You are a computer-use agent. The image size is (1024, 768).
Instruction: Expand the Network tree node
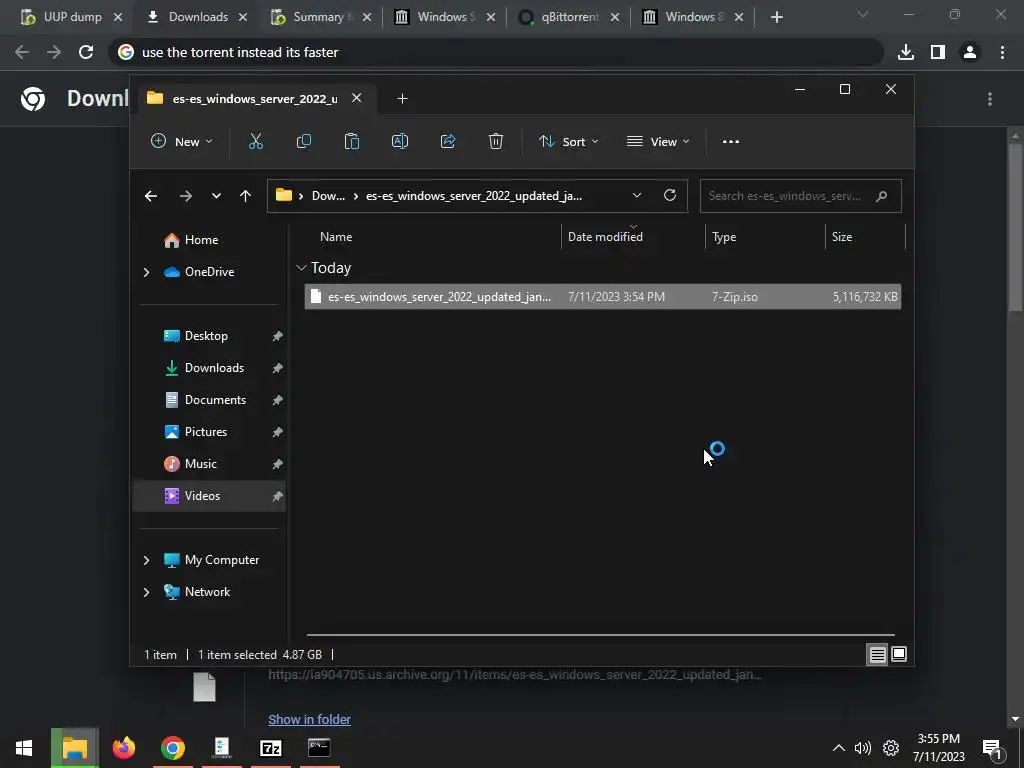146,592
